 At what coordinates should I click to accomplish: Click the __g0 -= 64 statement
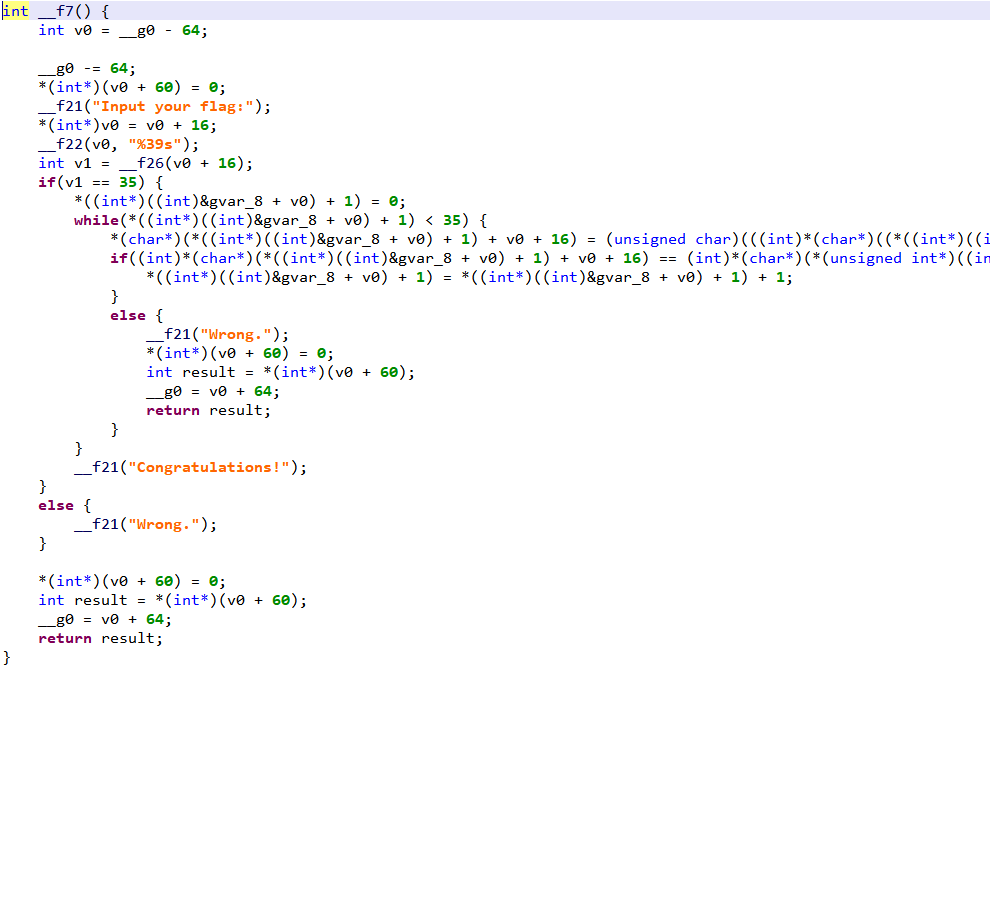[x=87, y=68]
